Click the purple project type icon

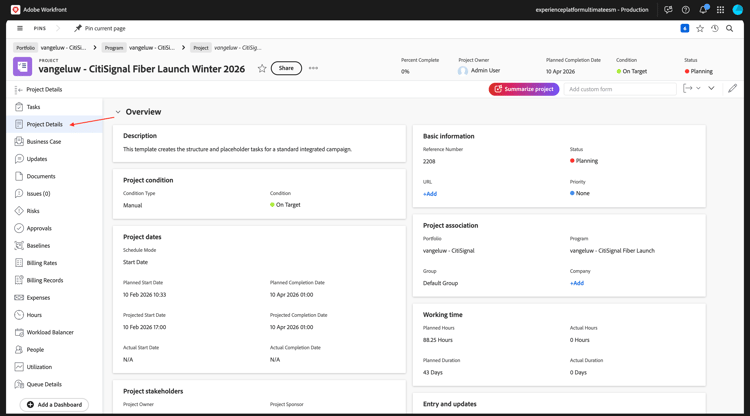[x=22, y=66]
